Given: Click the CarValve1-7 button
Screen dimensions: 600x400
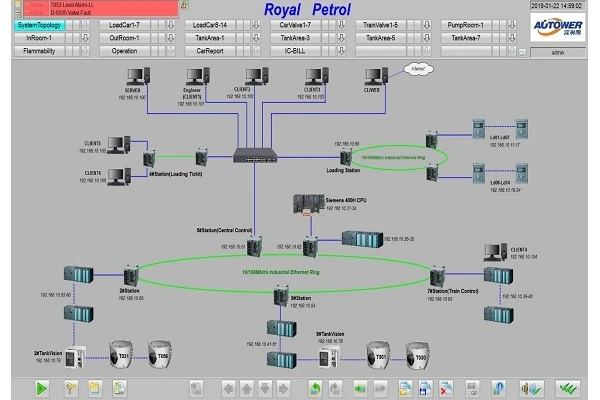Looking at the screenshot, I should tap(295, 25).
